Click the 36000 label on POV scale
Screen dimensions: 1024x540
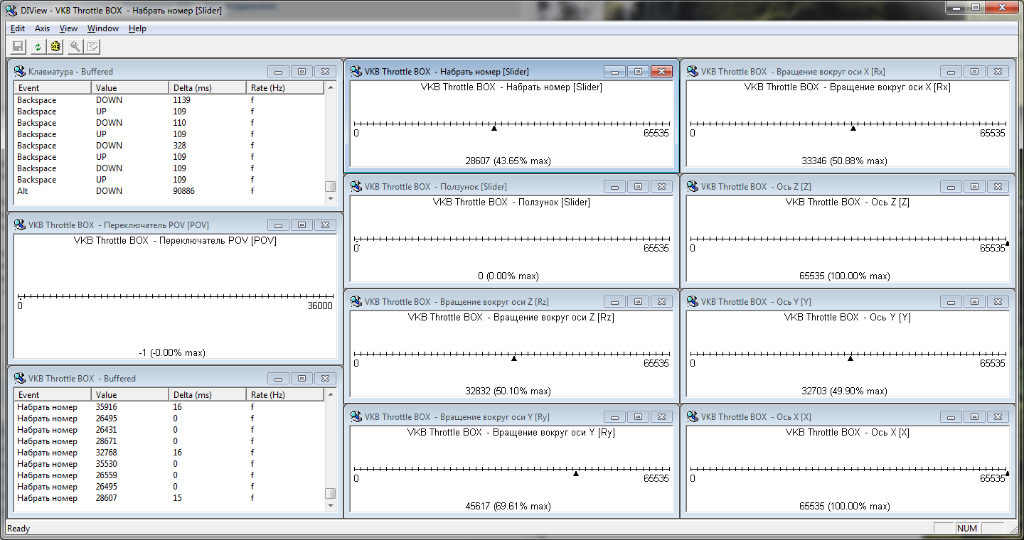[320, 306]
